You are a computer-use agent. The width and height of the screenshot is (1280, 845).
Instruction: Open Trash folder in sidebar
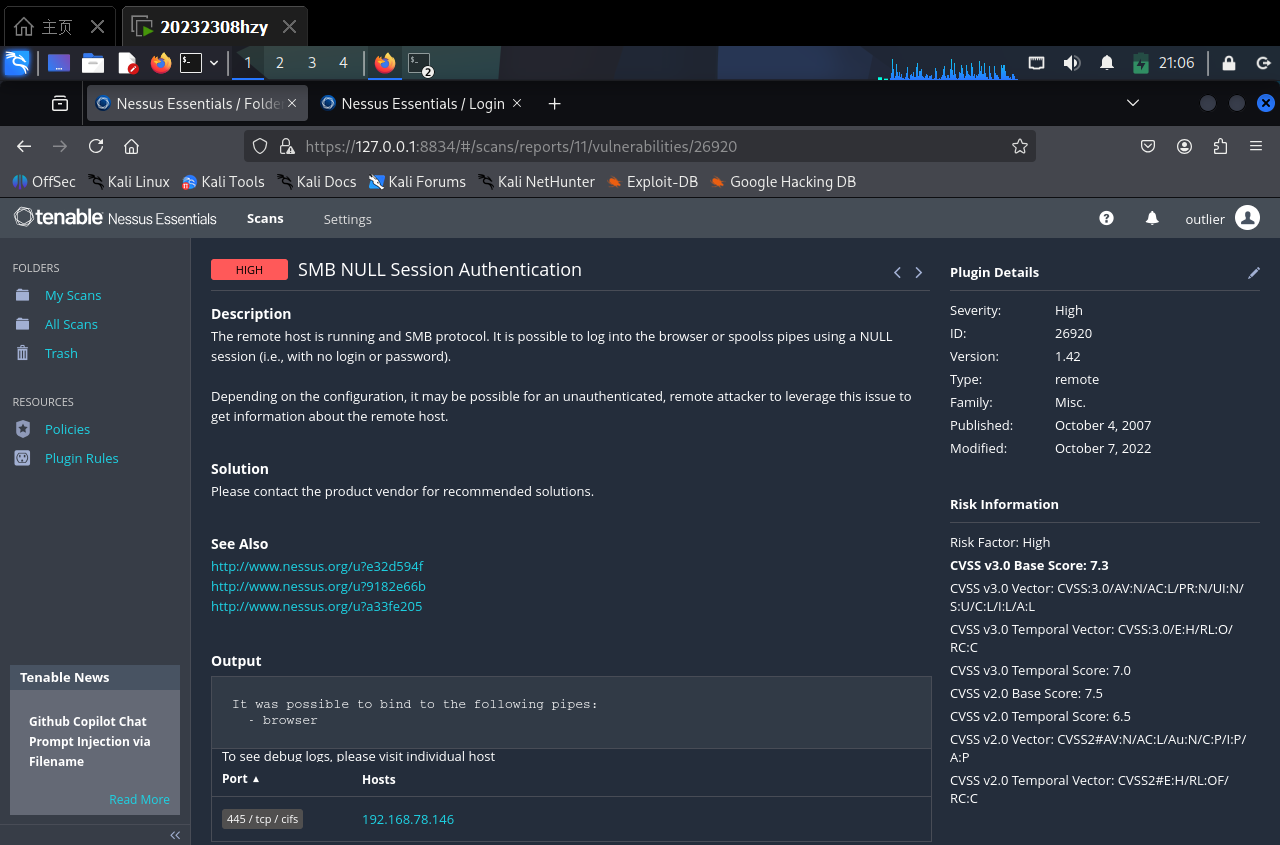[x=61, y=353]
